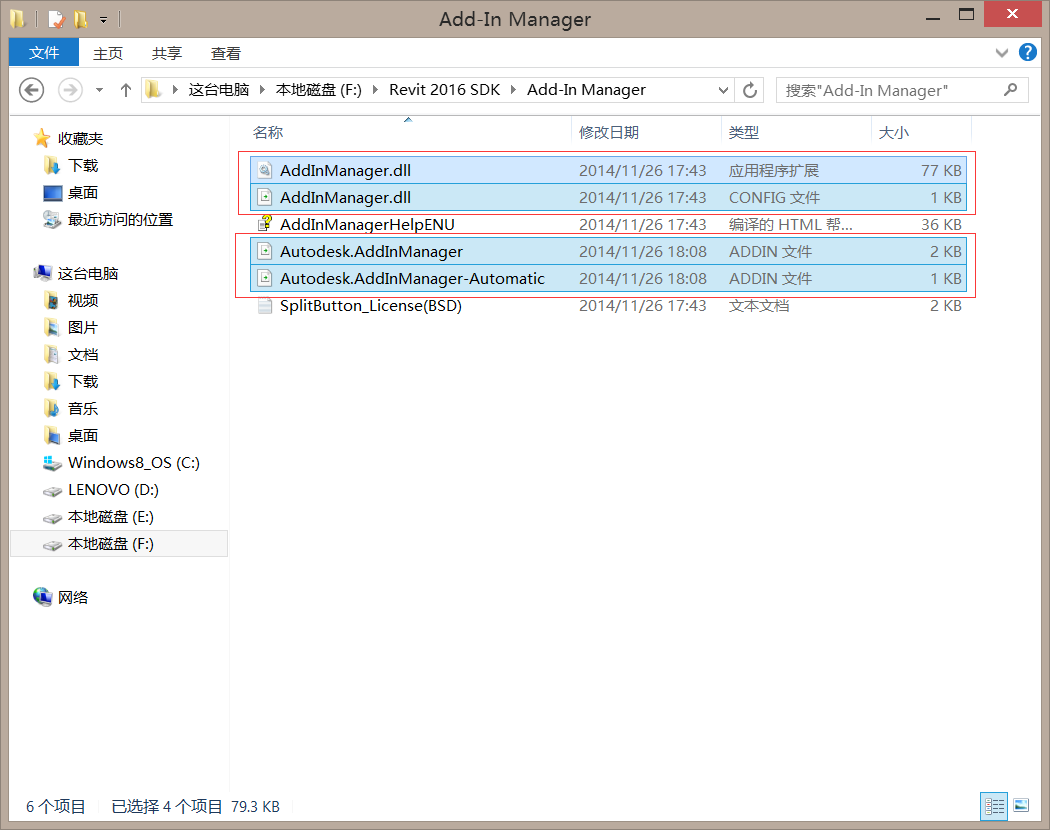Click the quick access New Folder icon
Image resolution: width=1050 pixels, height=830 pixels.
(x=80, y=19)
